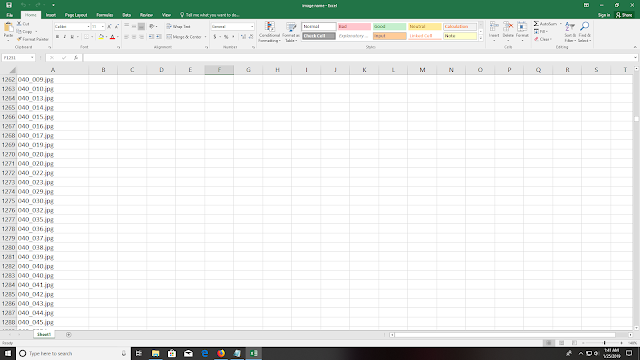The image size is (640, 360).
Task: Expand the cell styles gallery
Action: click(481, 38)
